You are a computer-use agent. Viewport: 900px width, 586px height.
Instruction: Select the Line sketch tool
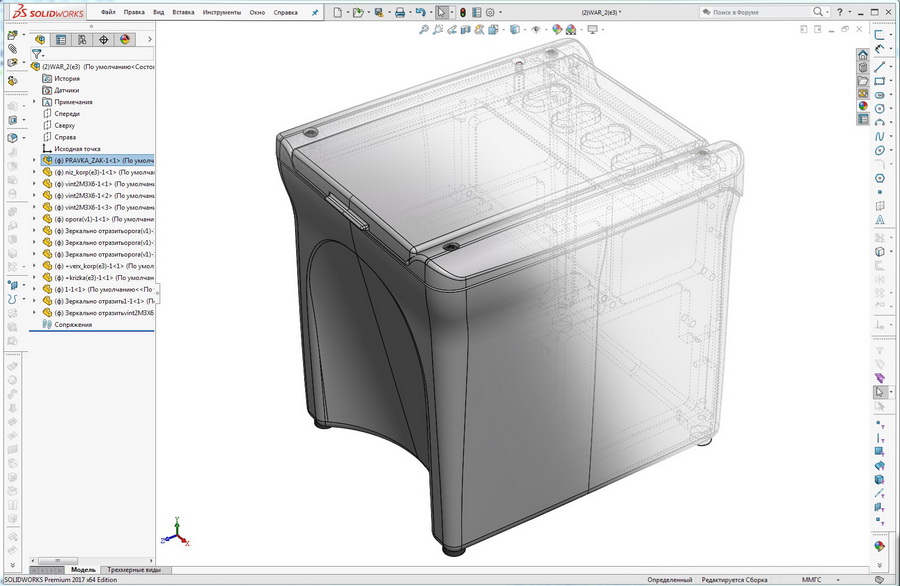click(879, 67)
